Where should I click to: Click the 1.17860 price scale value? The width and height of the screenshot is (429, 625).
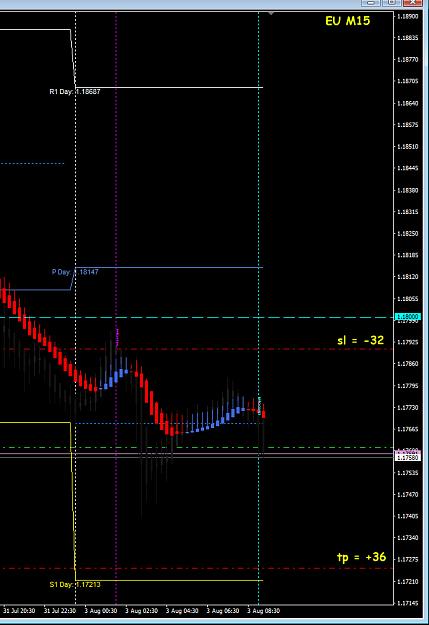[408, 364]
